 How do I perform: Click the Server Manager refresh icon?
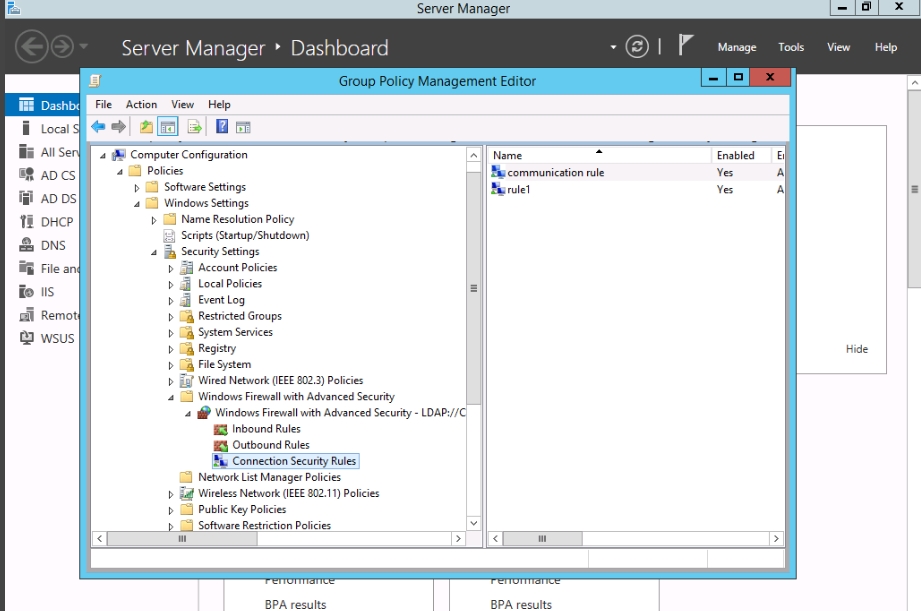coord(637,46)
